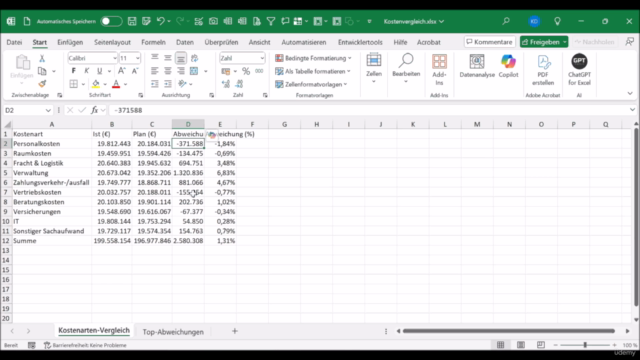
Task: Decrease font size with smaller A
Action: 135,71
